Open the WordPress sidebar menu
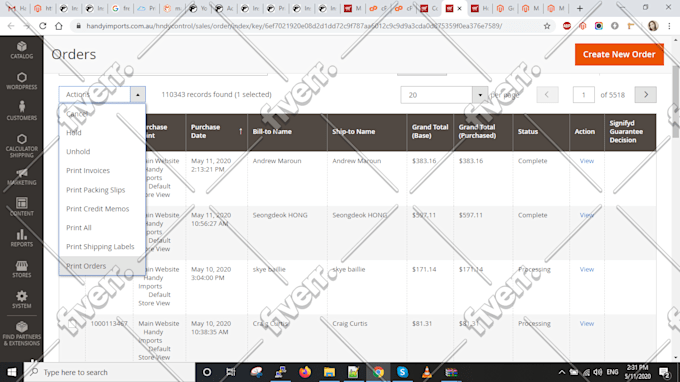 click(22, 81)
